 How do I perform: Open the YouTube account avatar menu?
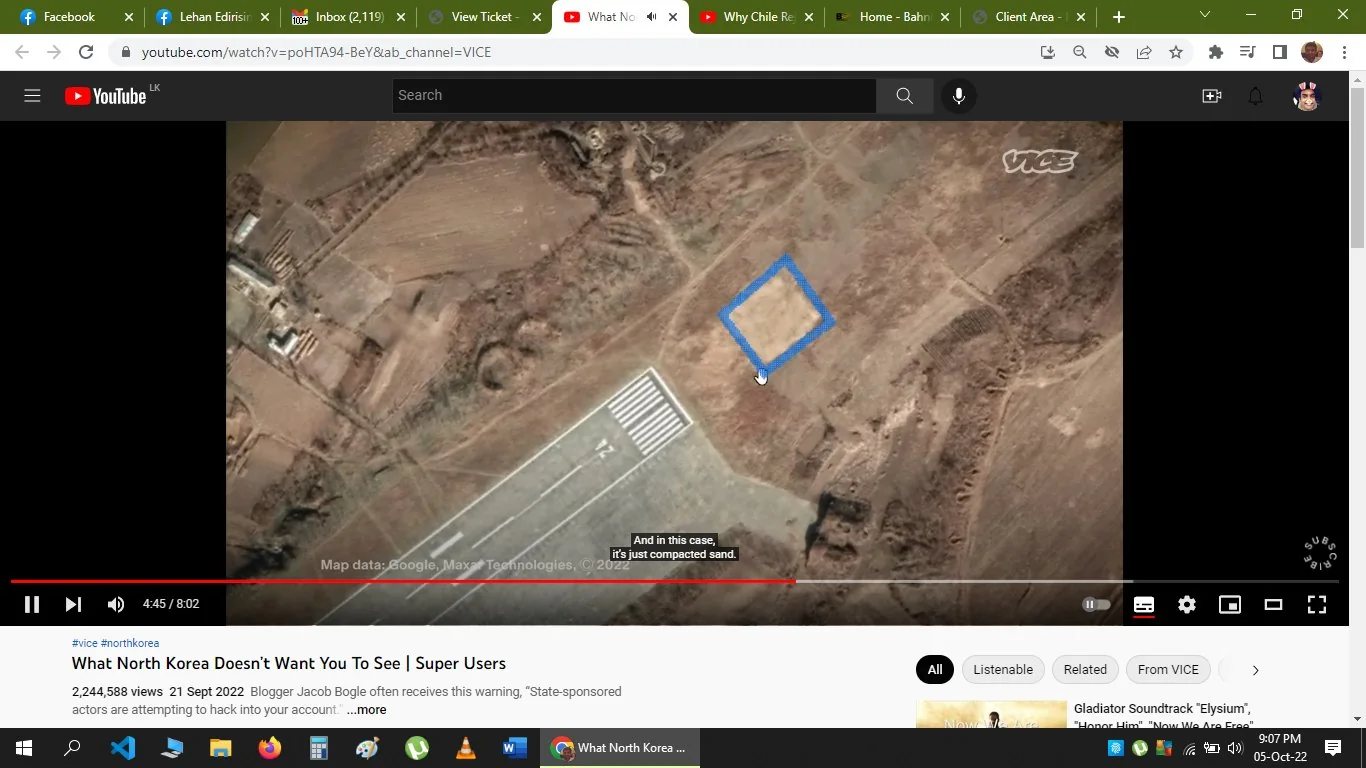pyautogui.click(x=1306, y=96)
